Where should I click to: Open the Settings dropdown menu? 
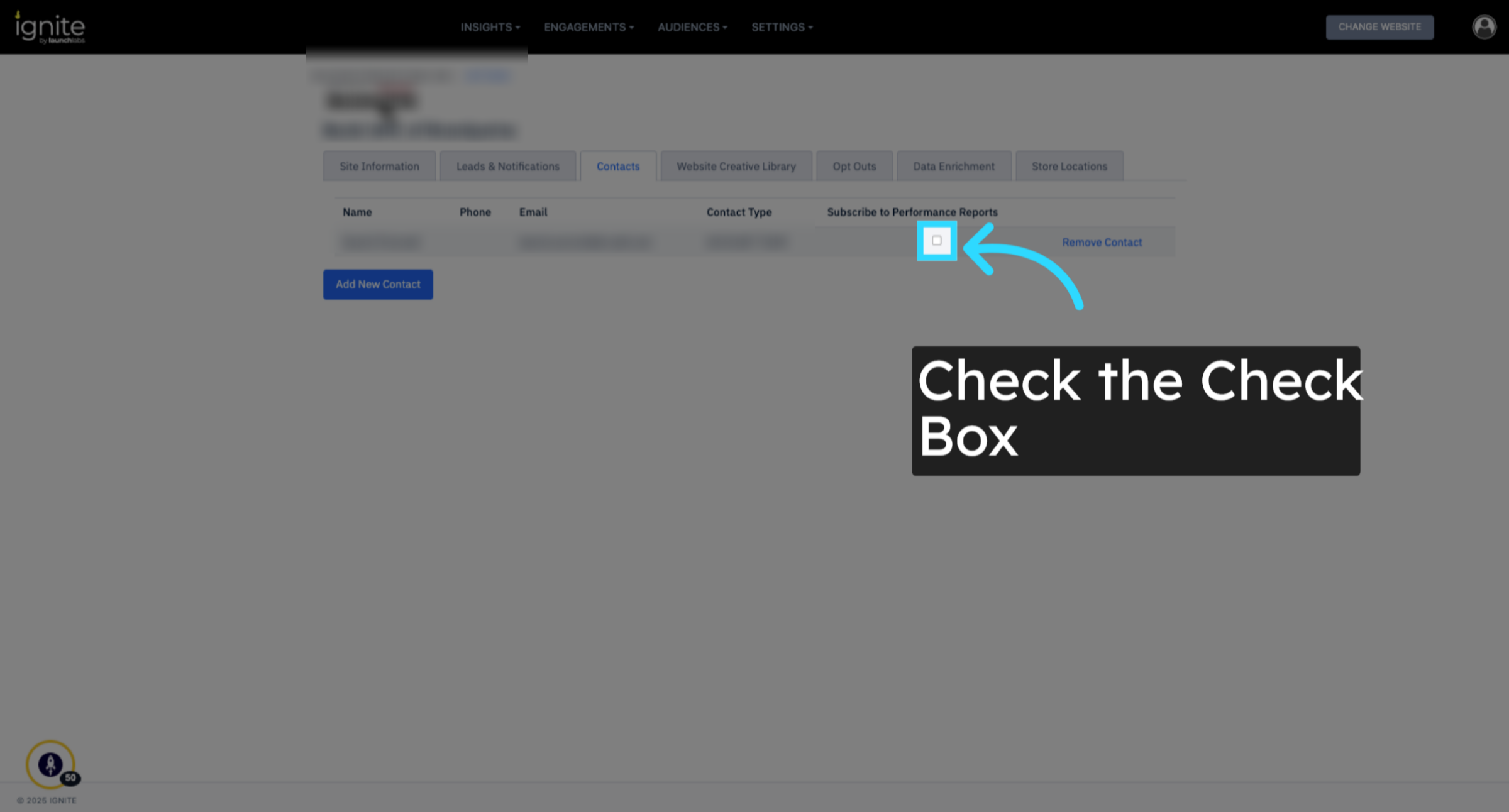[x=782, y=27]
